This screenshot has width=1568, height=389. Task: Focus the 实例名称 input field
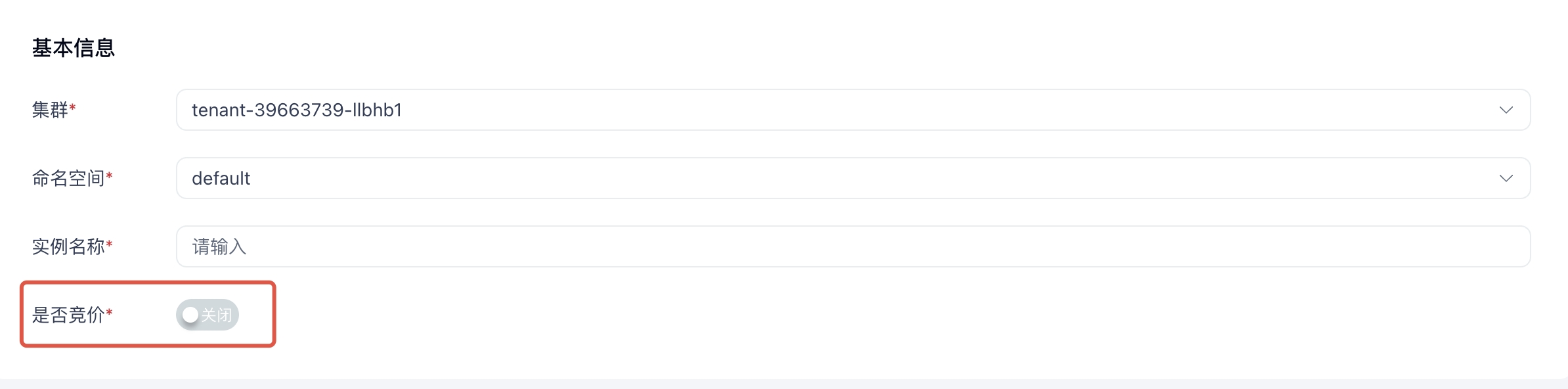coord(853,246)
